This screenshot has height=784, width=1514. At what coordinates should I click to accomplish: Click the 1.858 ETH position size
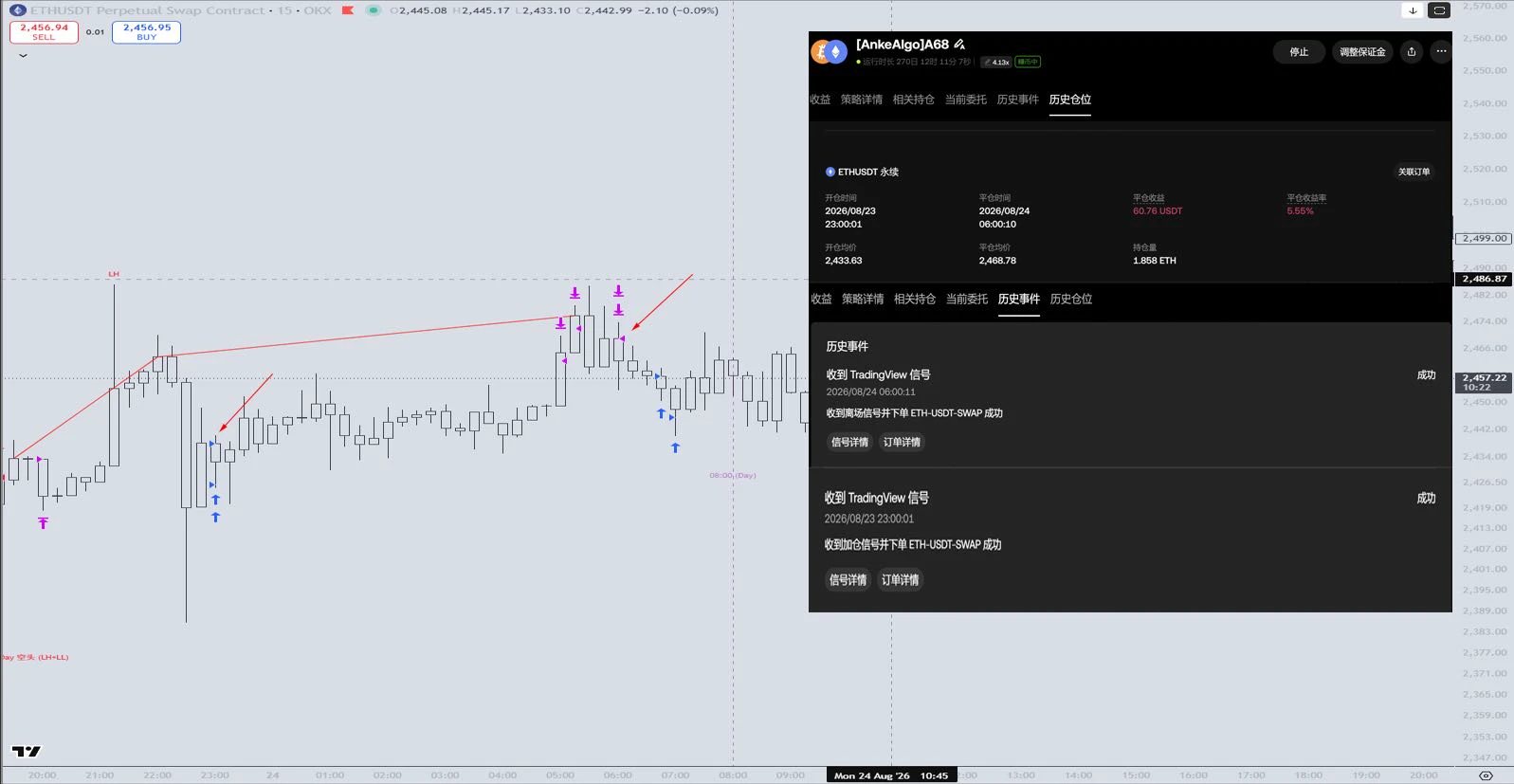pos(1155,261)
